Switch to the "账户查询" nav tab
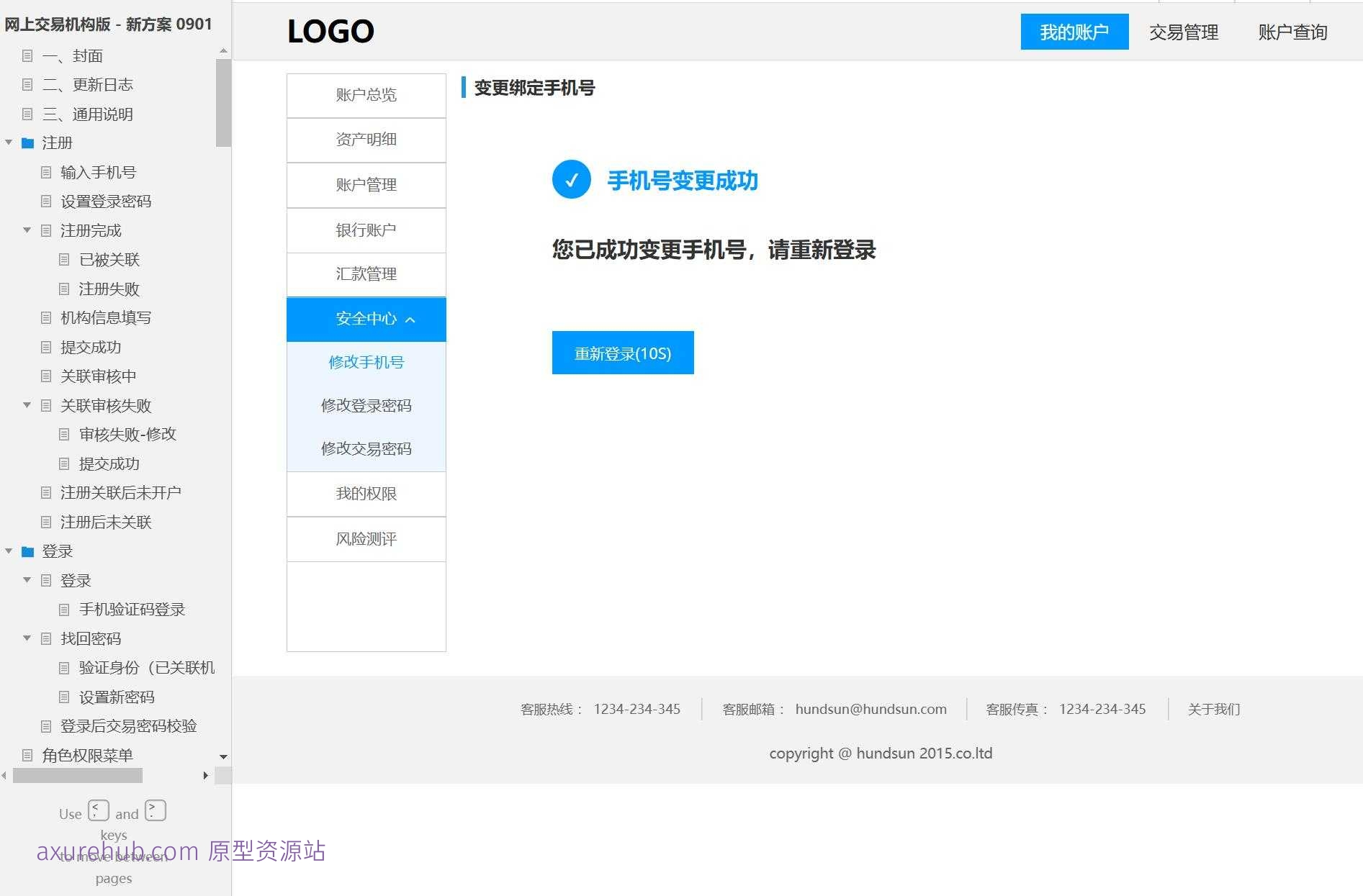 click(x=1292, y=32)
